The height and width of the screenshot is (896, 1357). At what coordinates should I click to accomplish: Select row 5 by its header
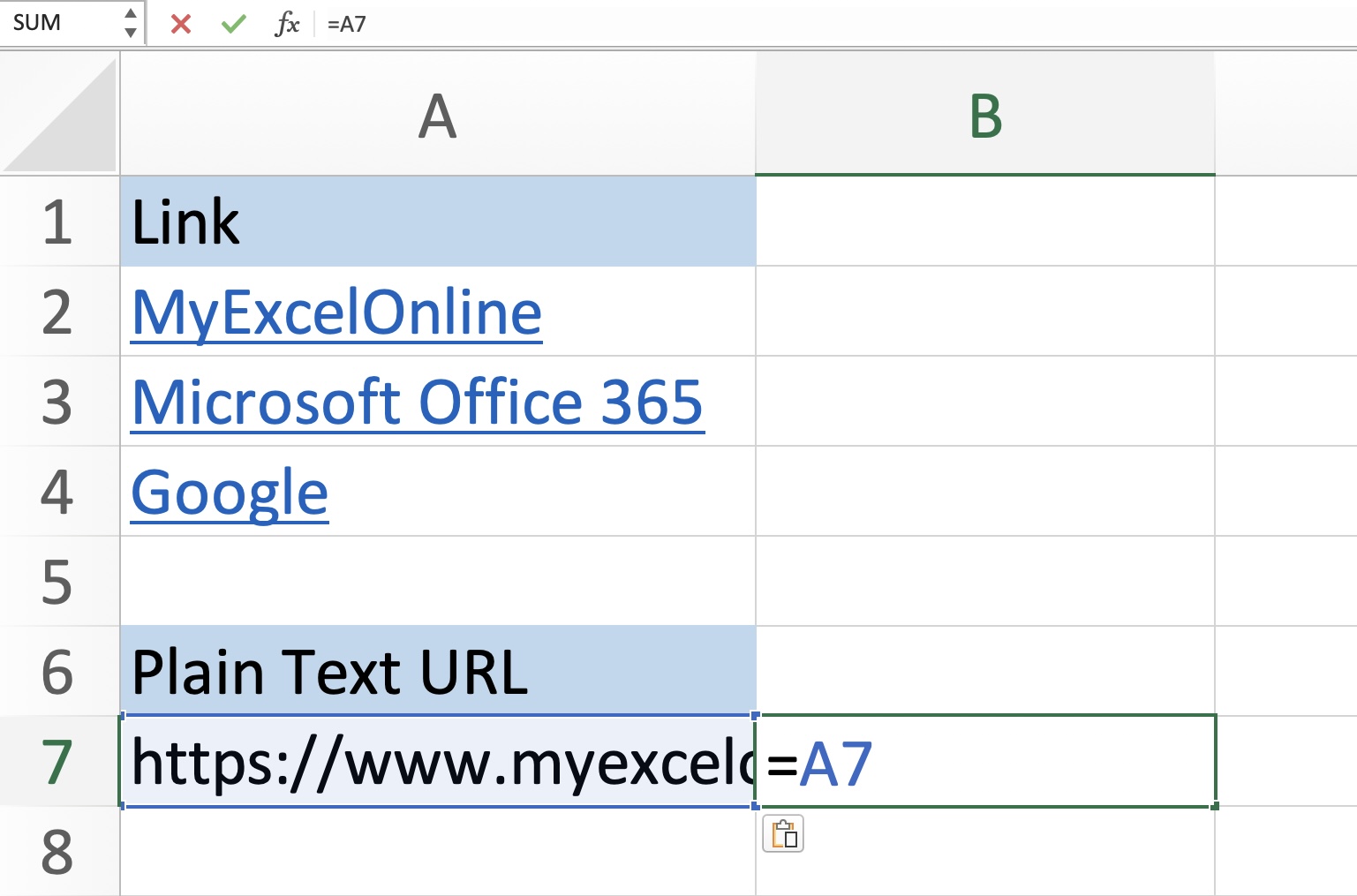[x=58, y=582]
